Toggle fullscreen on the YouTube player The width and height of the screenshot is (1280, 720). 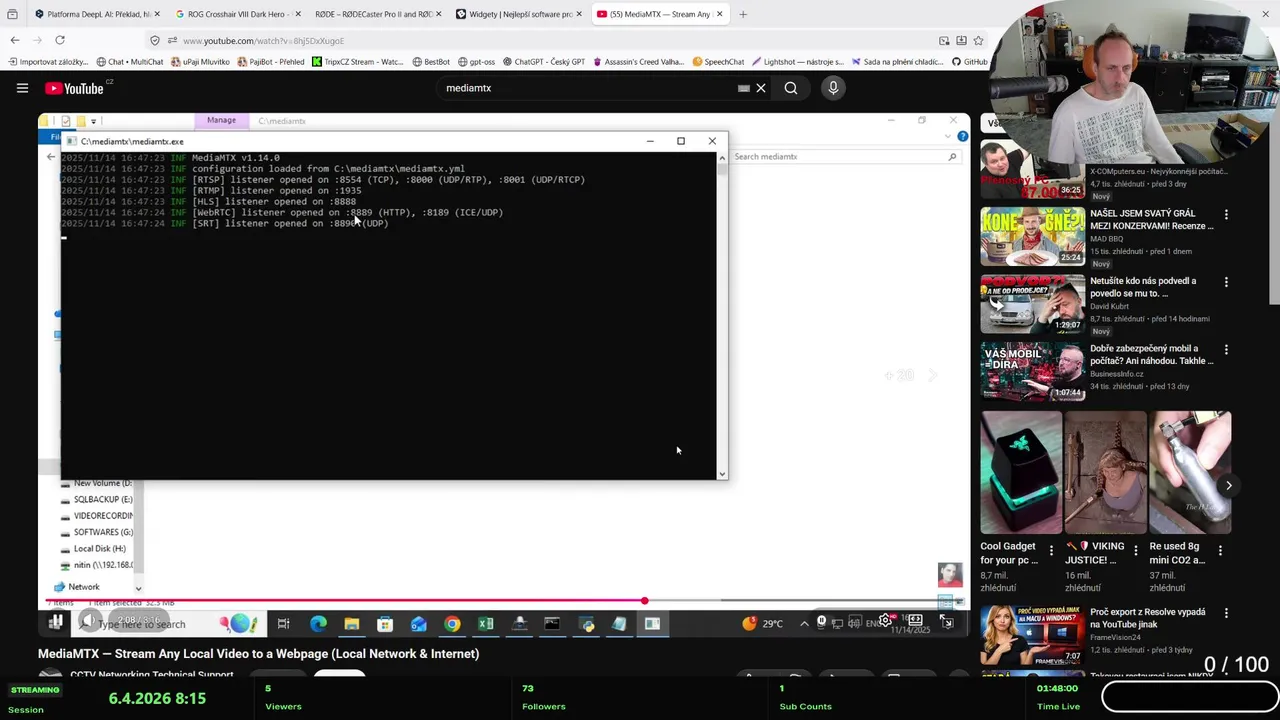coord(947,621)
